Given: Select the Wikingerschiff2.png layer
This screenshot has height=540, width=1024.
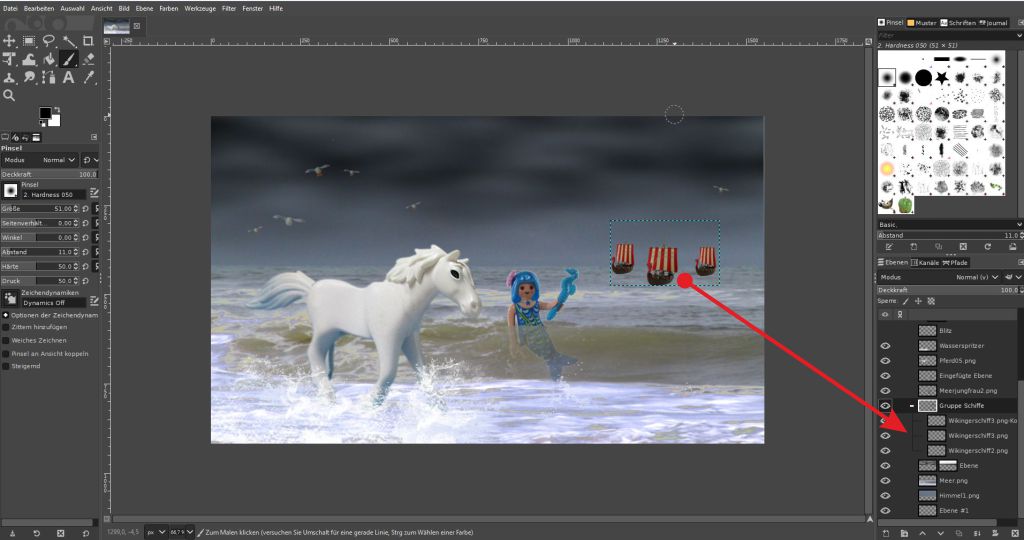Looking at the screenshot, I should (978, 451).
